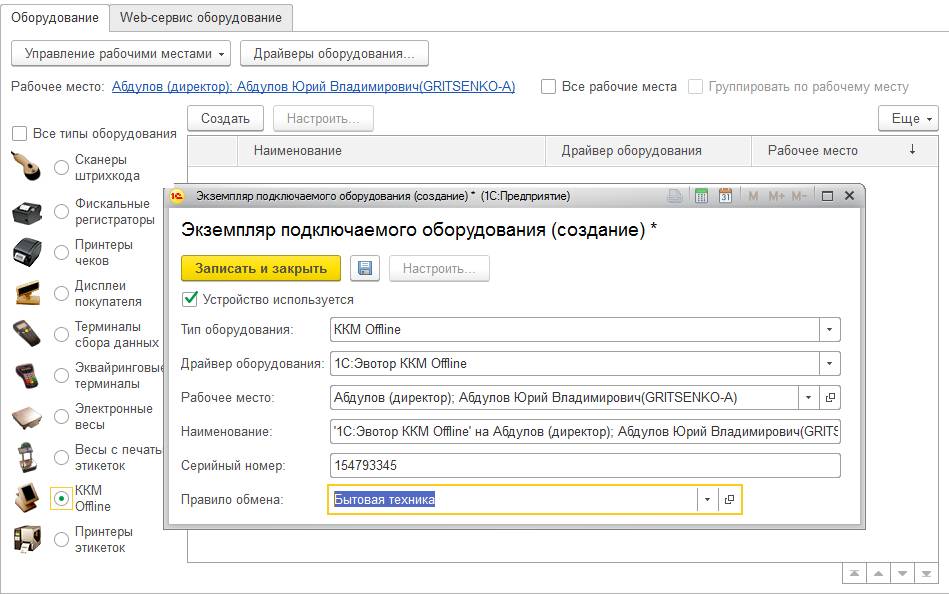
Task: Open the Еще dropdown menu
Action: click(x=908, y=118)
